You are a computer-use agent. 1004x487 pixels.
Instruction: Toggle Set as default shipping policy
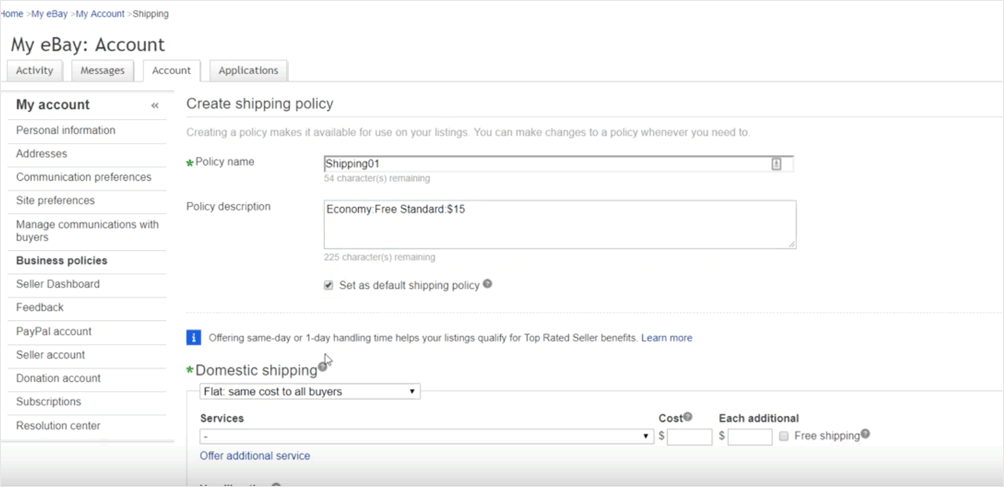point(328,285)
